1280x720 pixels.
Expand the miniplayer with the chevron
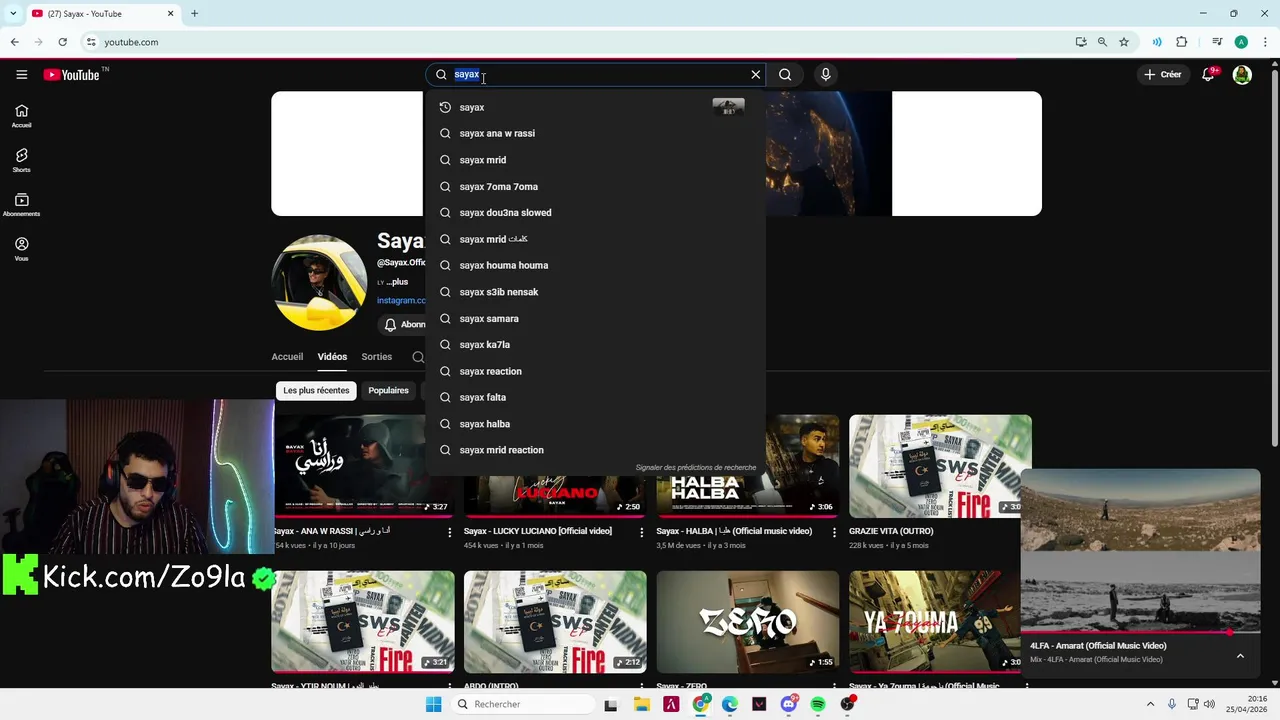pyautogui.click(x=1240, y=656)
